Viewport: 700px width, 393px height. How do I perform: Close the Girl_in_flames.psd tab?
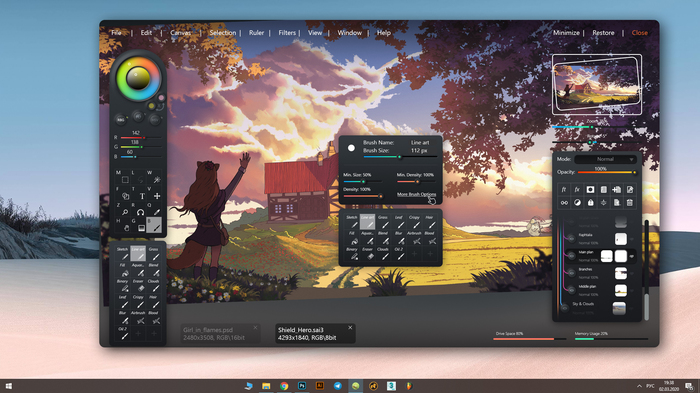click(x=255, y=328)
